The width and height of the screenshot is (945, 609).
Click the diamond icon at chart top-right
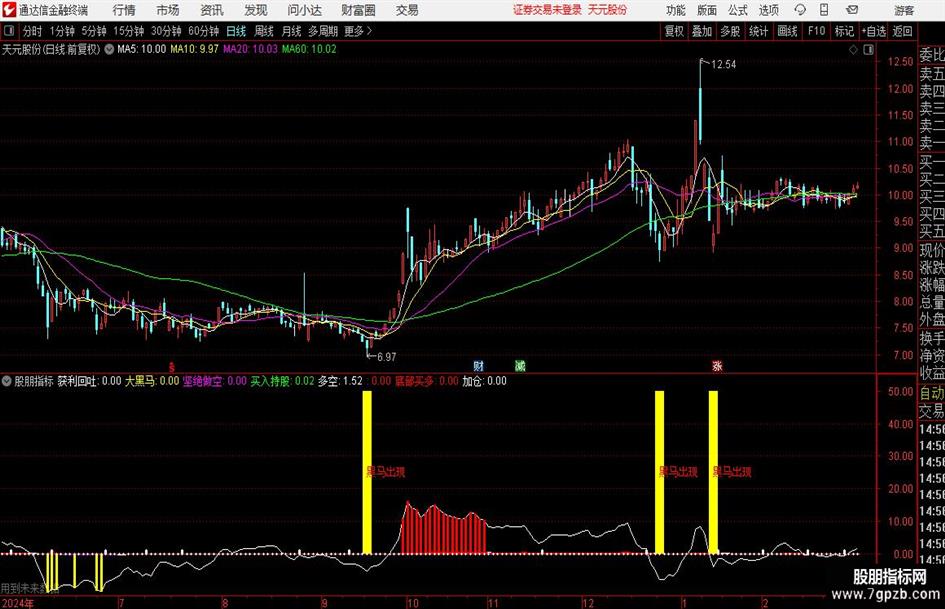(853, 50)
